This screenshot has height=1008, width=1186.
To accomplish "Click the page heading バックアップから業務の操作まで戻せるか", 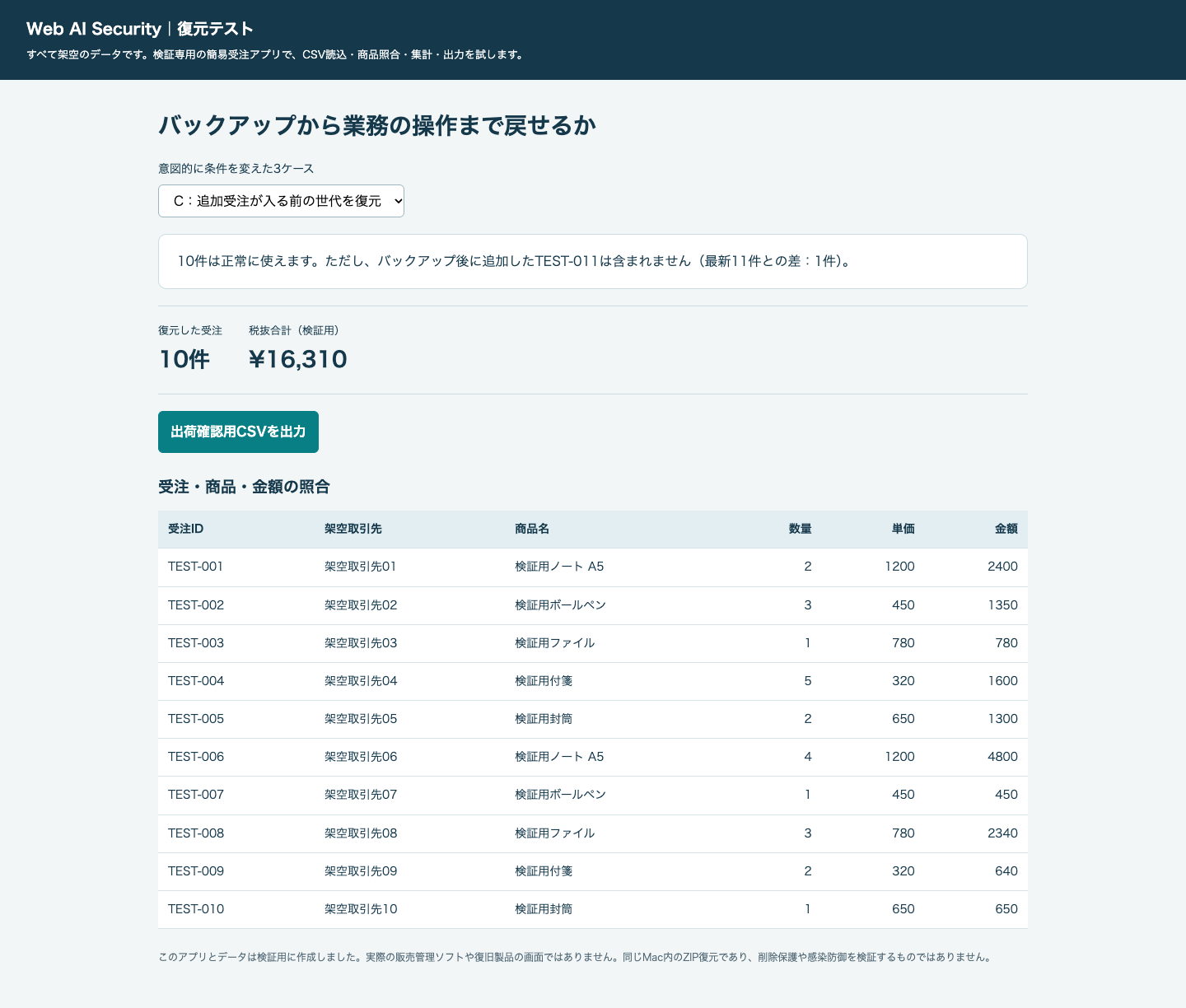I will [x=377, y=125].
